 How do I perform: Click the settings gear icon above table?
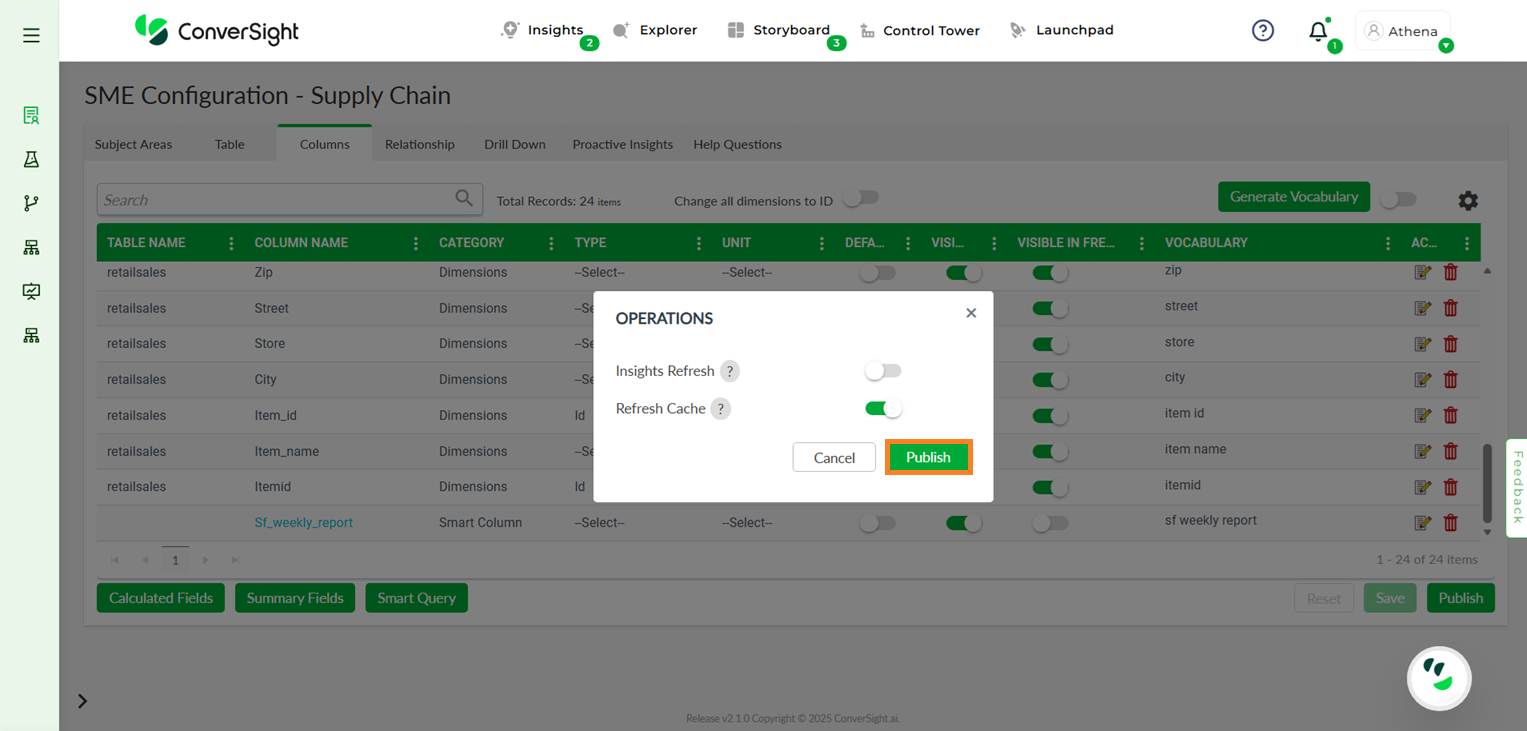1467,200
